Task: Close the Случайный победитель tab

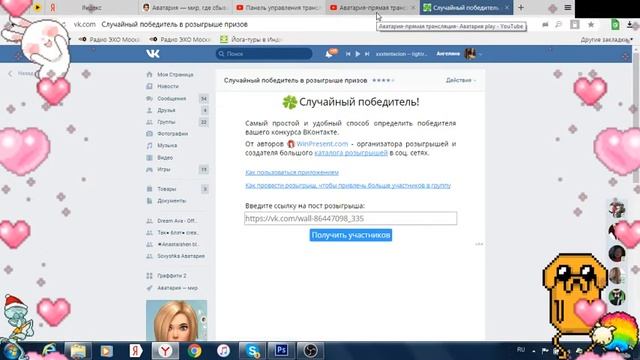Action: tap(507, 7)
